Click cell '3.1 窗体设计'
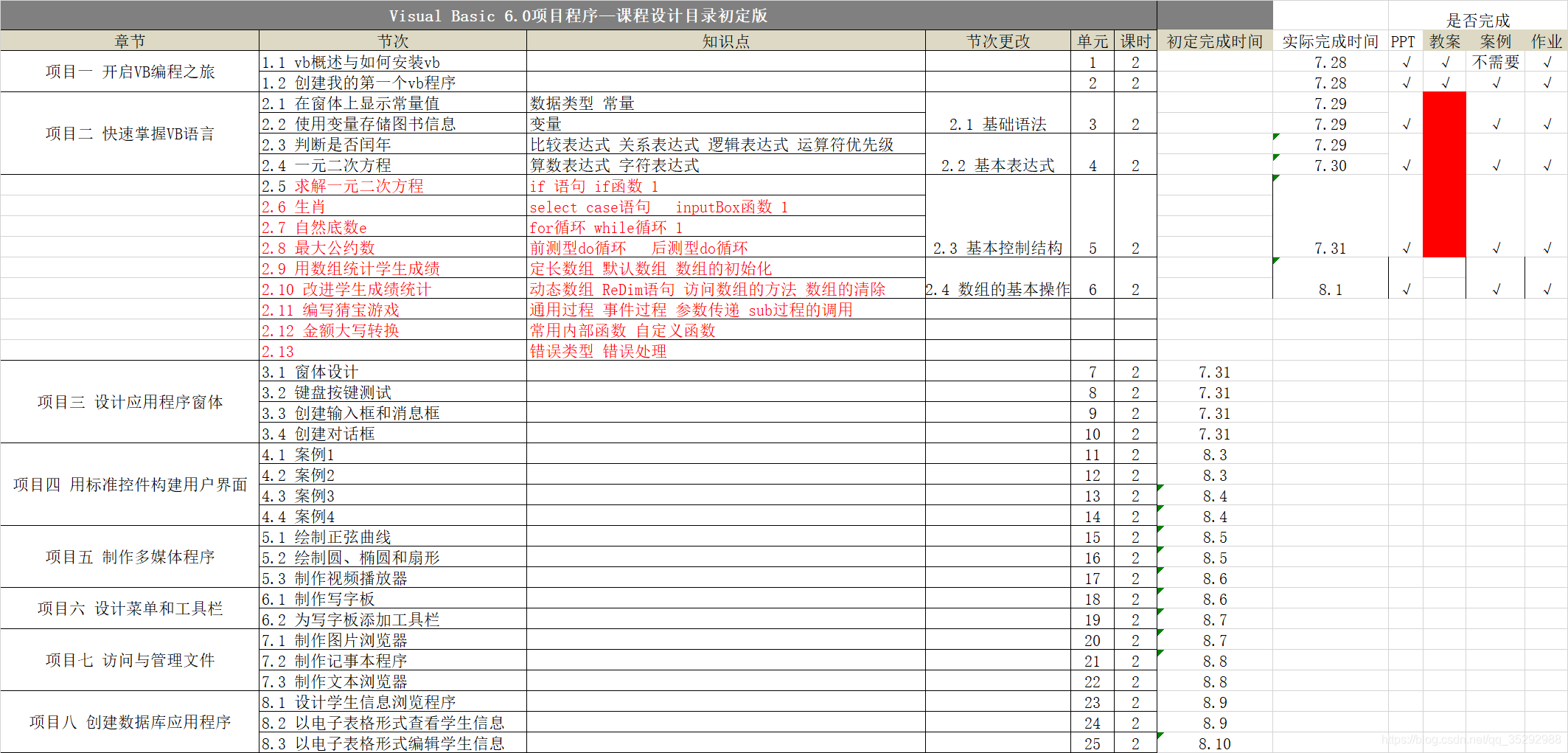 (x=393, y=372)
